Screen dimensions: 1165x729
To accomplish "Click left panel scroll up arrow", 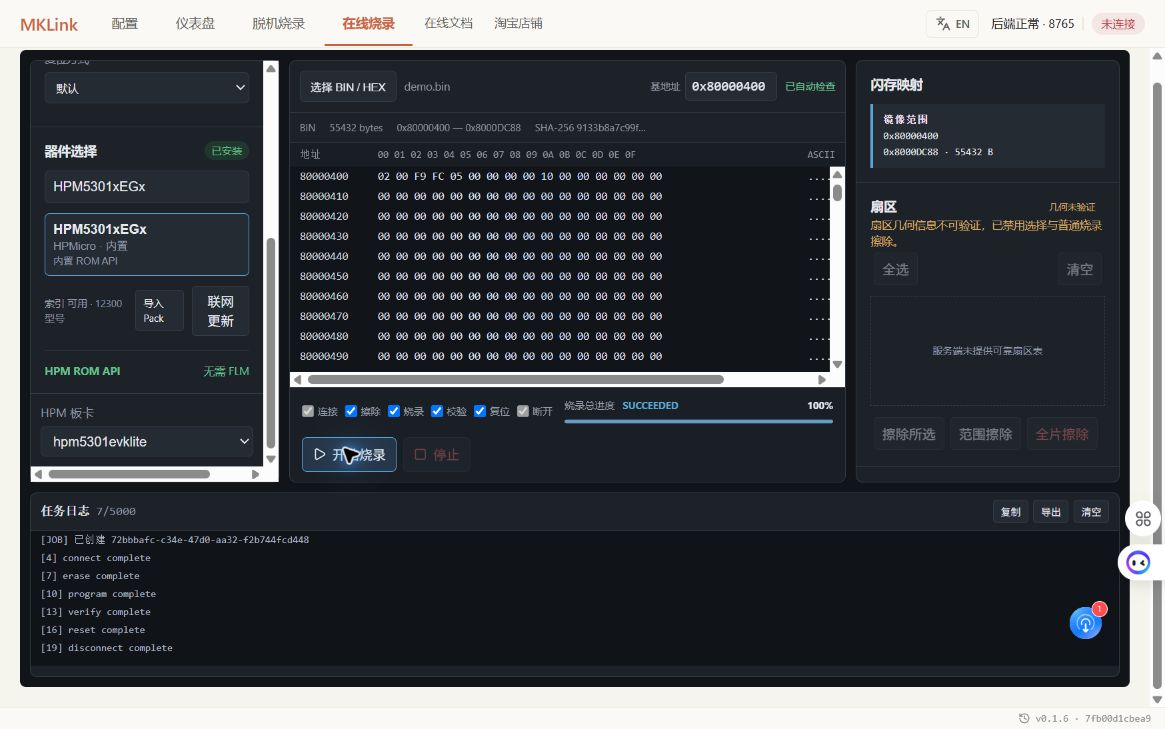I will (x=270, y=68).
